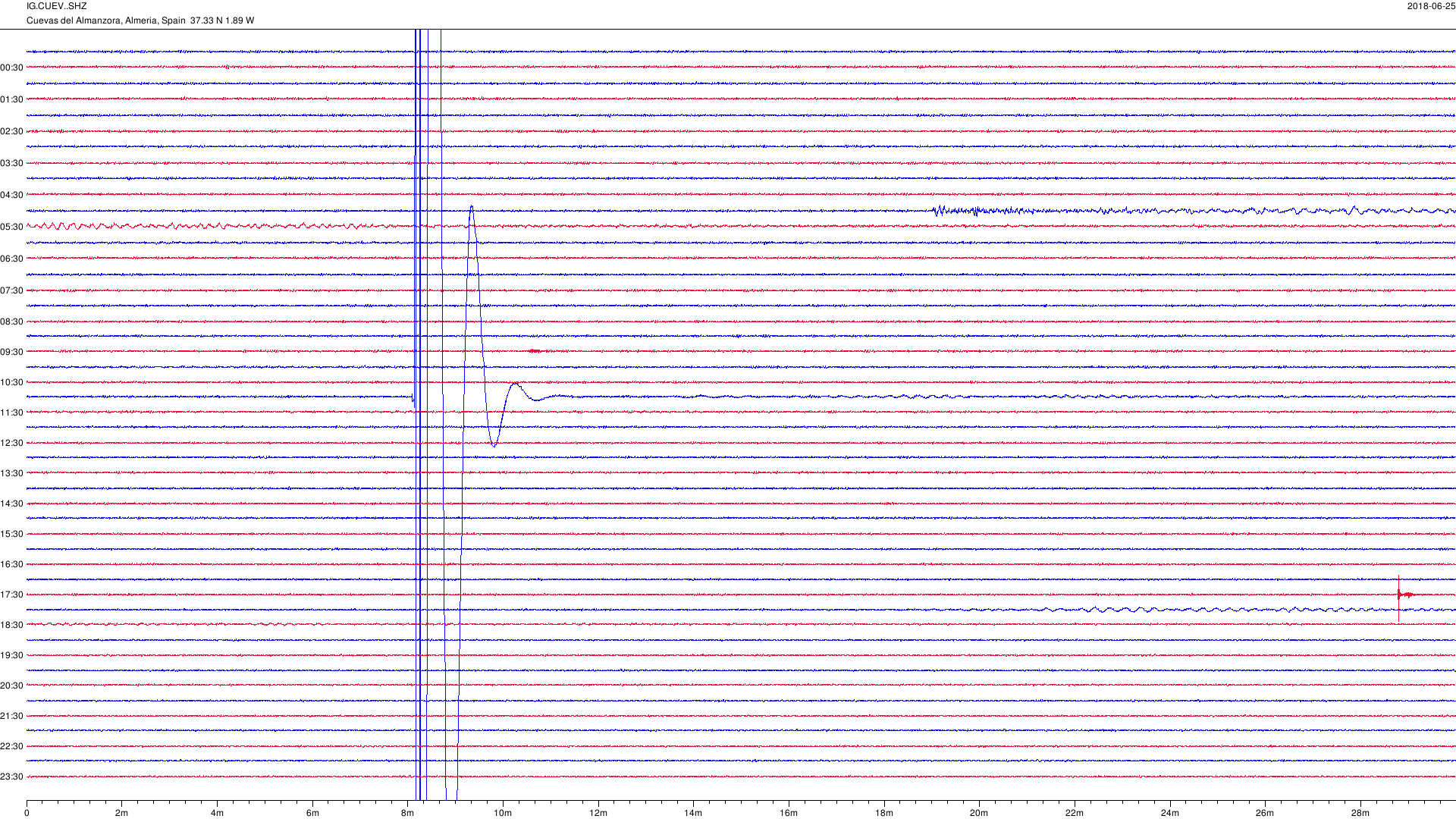Select the 13:30 time label

coord(11,473)
